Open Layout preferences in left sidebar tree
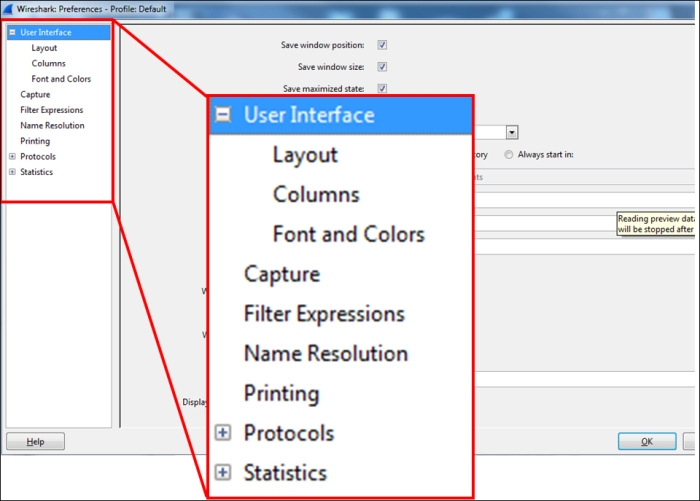Screen dimensions: 700x501 (44, 48)
